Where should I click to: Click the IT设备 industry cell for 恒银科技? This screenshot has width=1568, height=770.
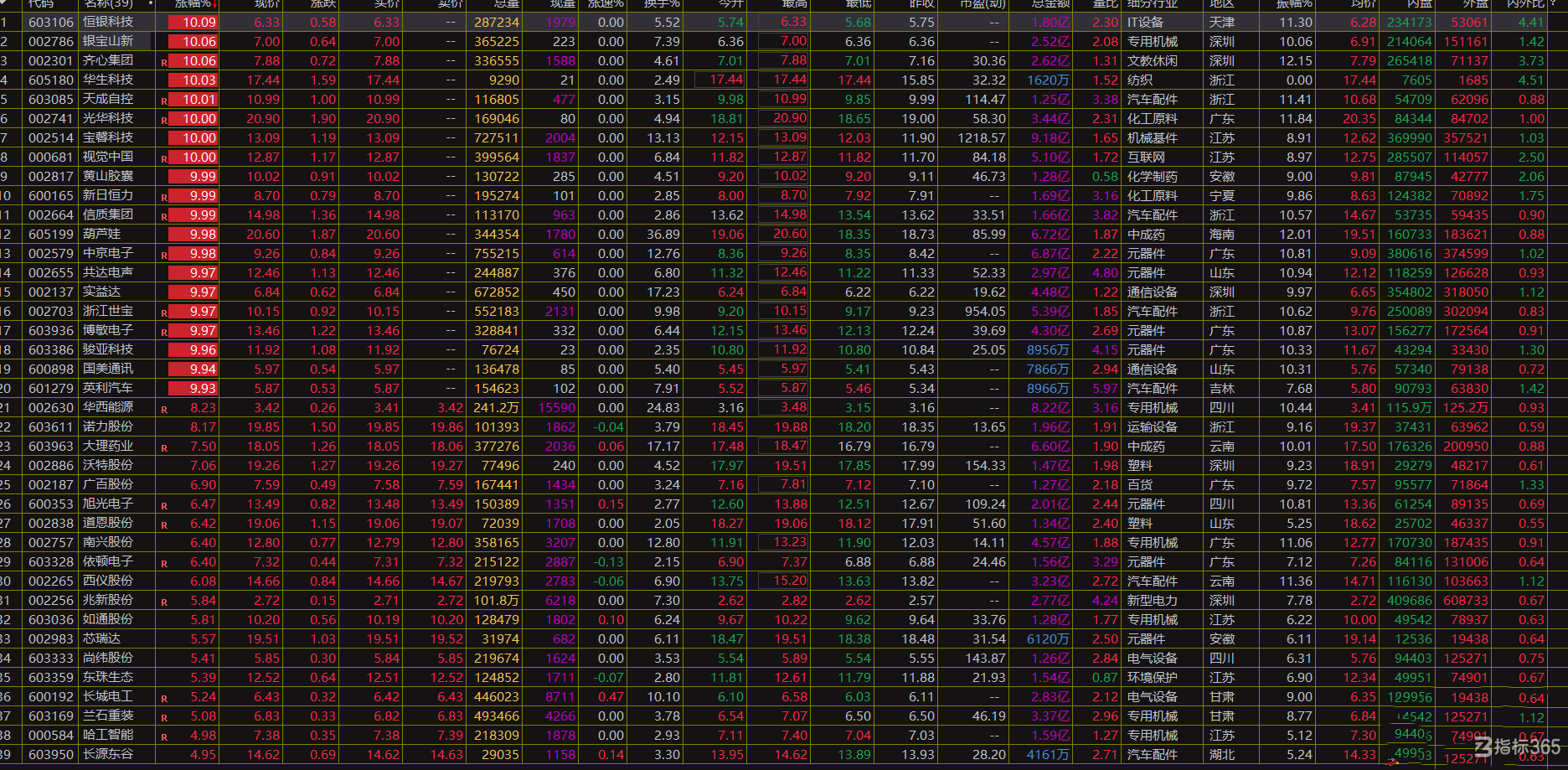(1145, 22)
